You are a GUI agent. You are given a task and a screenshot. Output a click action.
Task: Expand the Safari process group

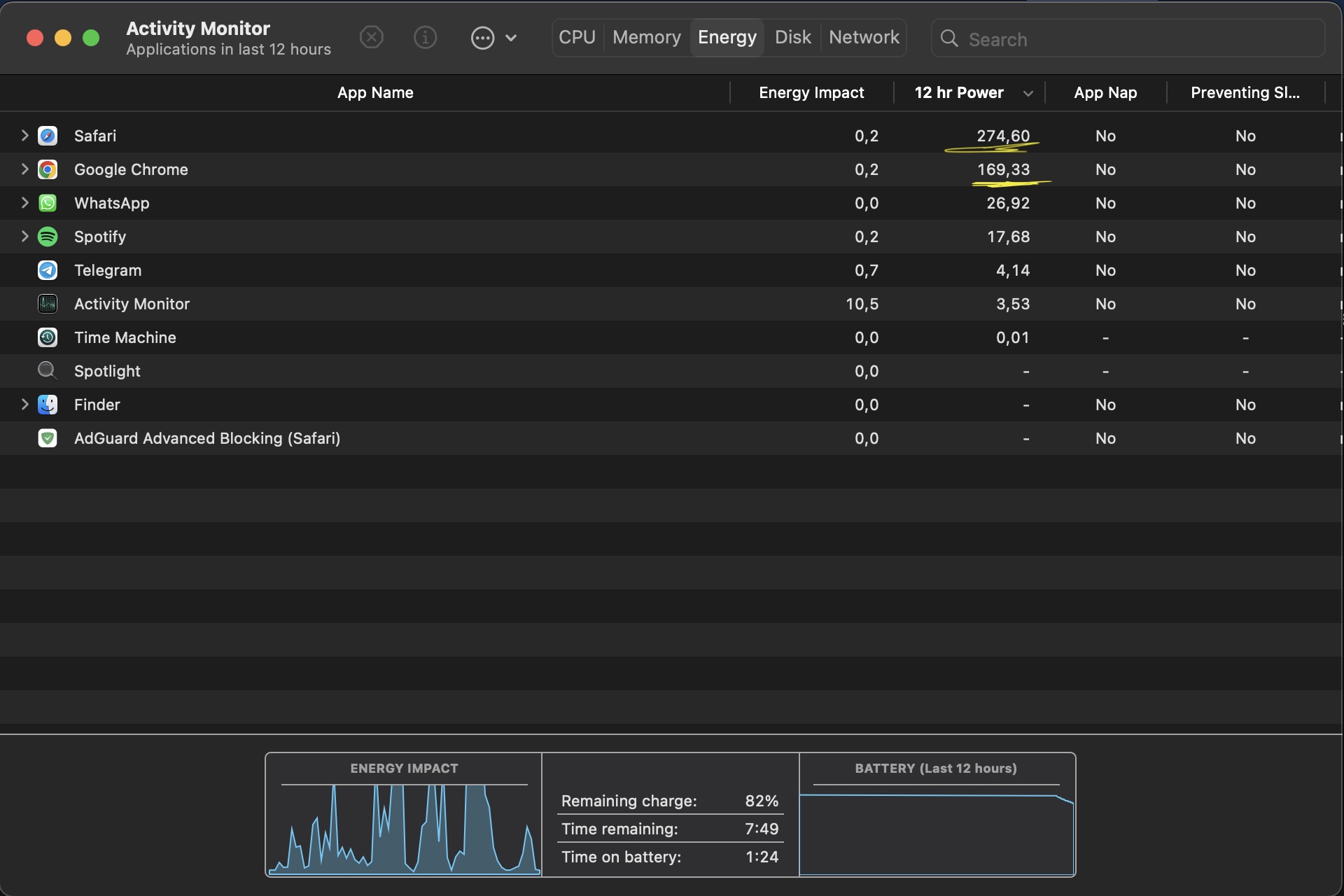coord(24,135)
